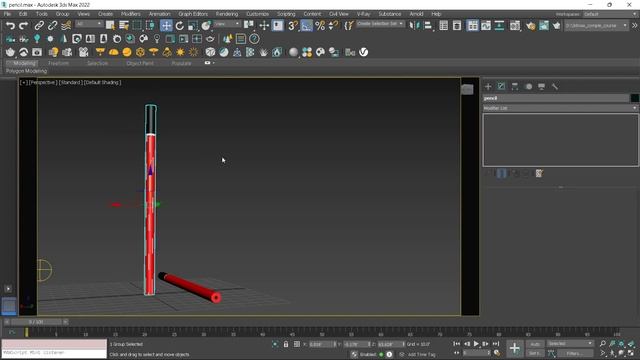
Task: Select the Select and Link tool
Action: [x=39, y=26]
